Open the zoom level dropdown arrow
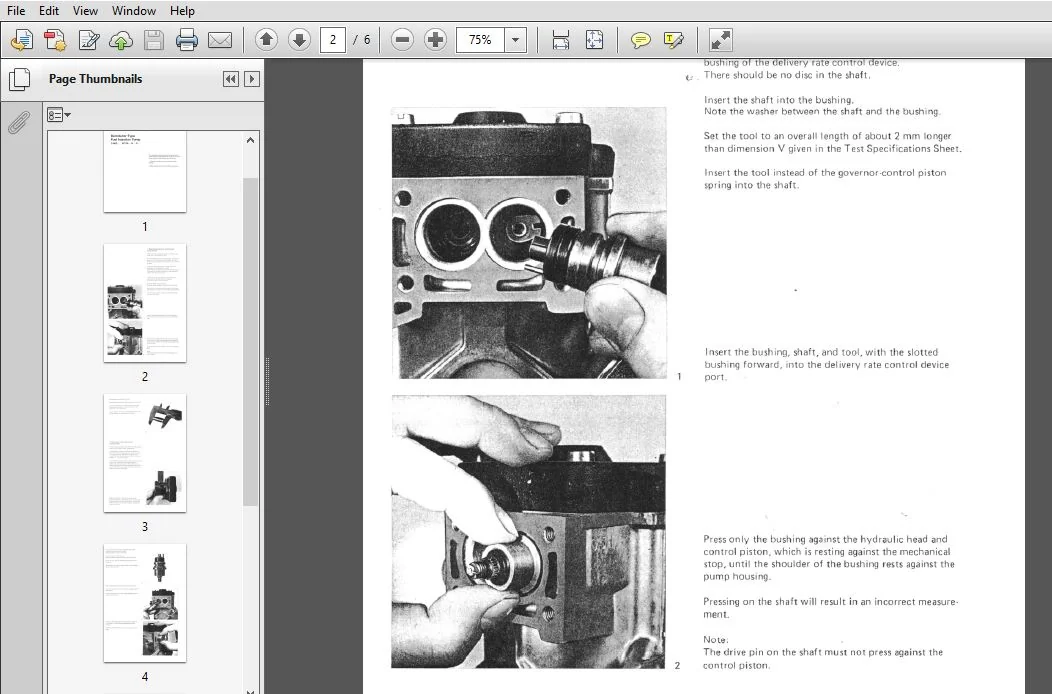This screenshot has width=1052, height=694. pos(515,40)
